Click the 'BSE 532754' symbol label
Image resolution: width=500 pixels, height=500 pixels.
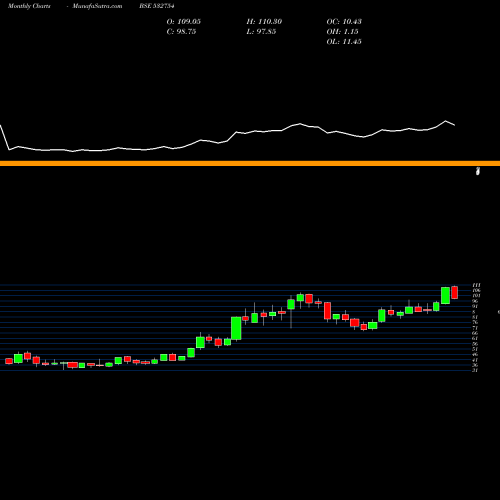[157, 6]
